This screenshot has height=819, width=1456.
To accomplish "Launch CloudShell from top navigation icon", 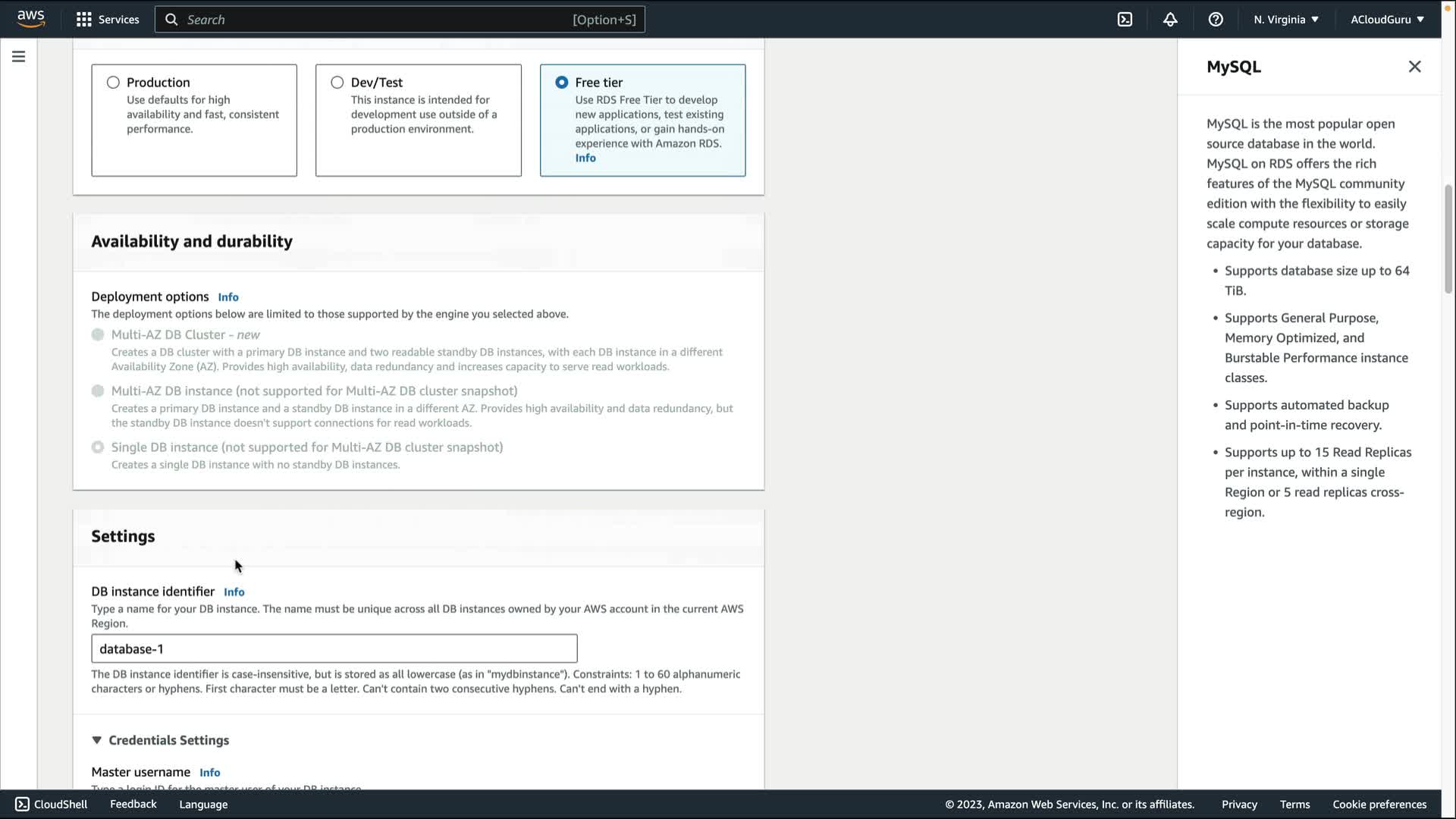I will (1125, 20).
